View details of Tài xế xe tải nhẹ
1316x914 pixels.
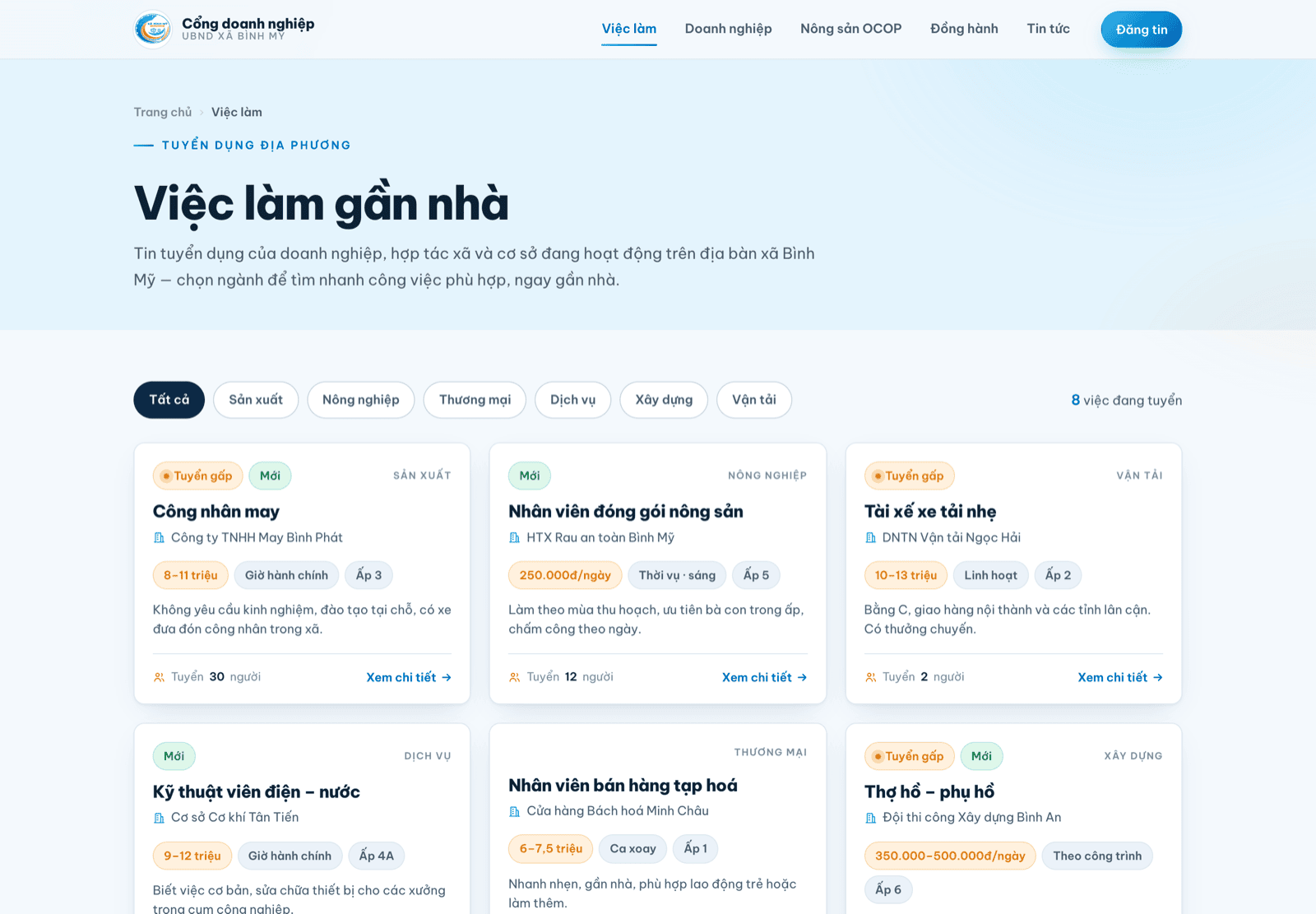(x=1120, y=677)
